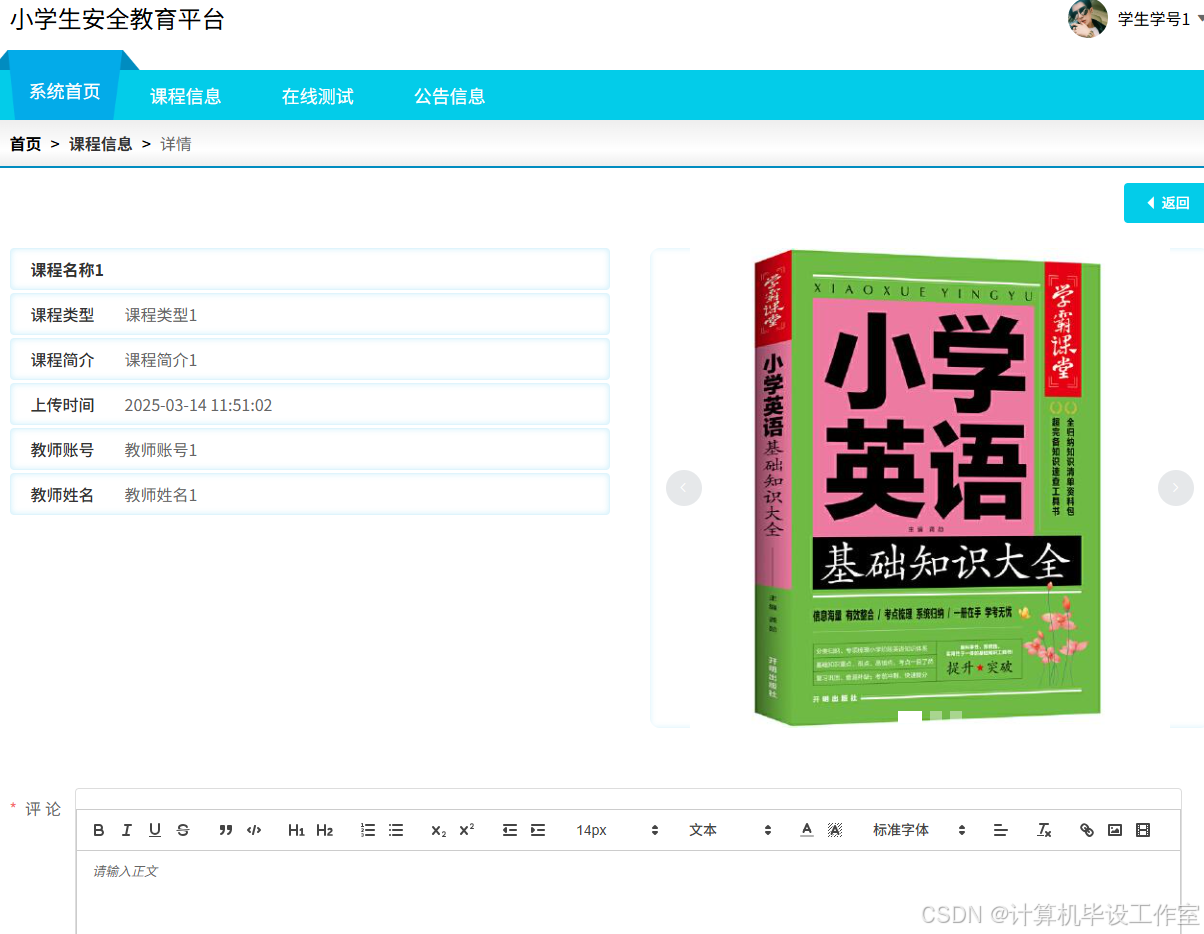
Task: Open the text color picker
Action: click(807, 830)
